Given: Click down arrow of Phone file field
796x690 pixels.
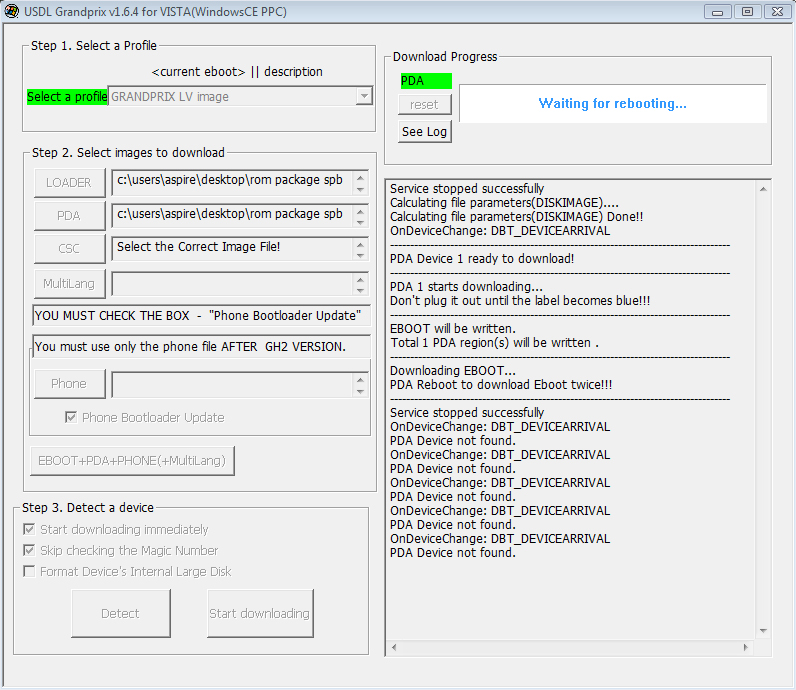Looking at the screenshot, I should [360, 391].
